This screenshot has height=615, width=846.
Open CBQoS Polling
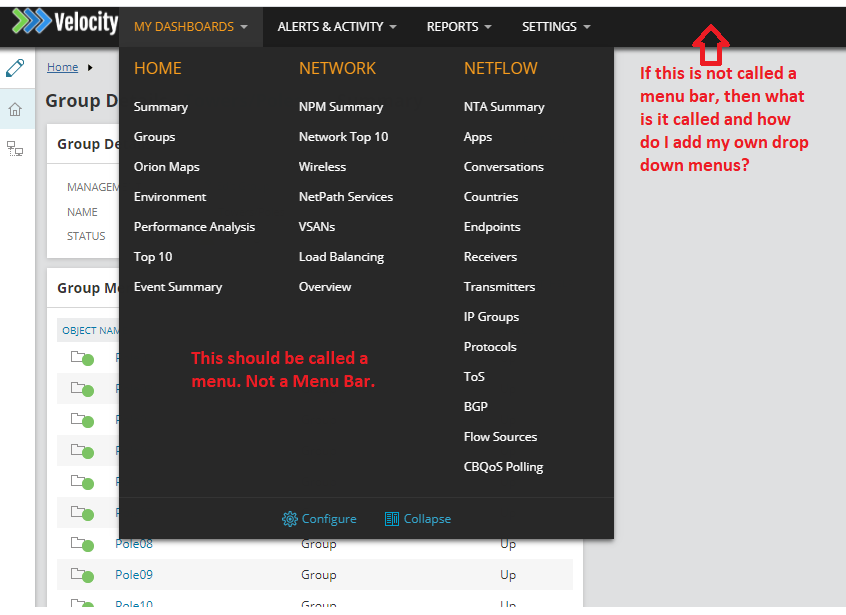(503, 467)
